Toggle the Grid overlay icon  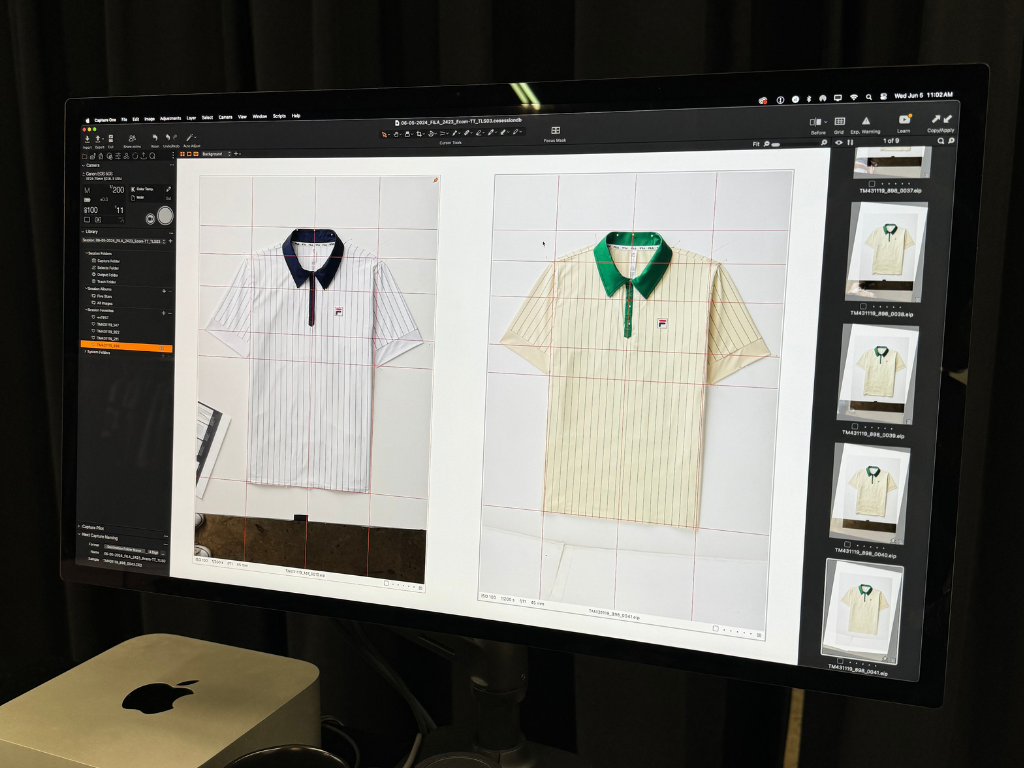[840, 121]
